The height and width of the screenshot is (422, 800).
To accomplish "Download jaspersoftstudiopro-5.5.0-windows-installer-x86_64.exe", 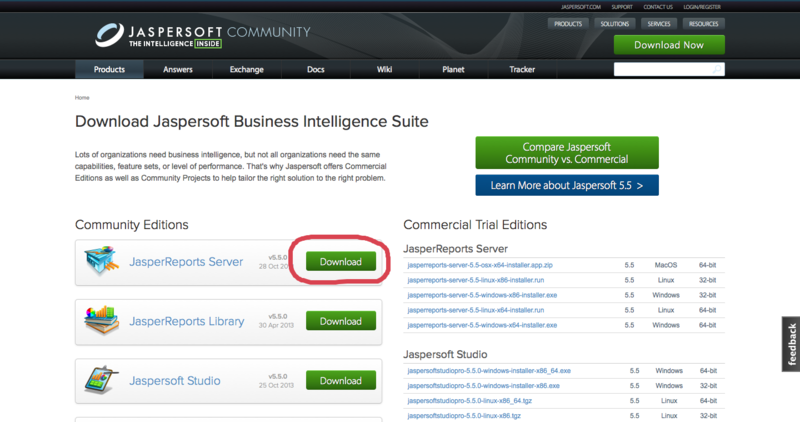I will (x=489, y=371).
